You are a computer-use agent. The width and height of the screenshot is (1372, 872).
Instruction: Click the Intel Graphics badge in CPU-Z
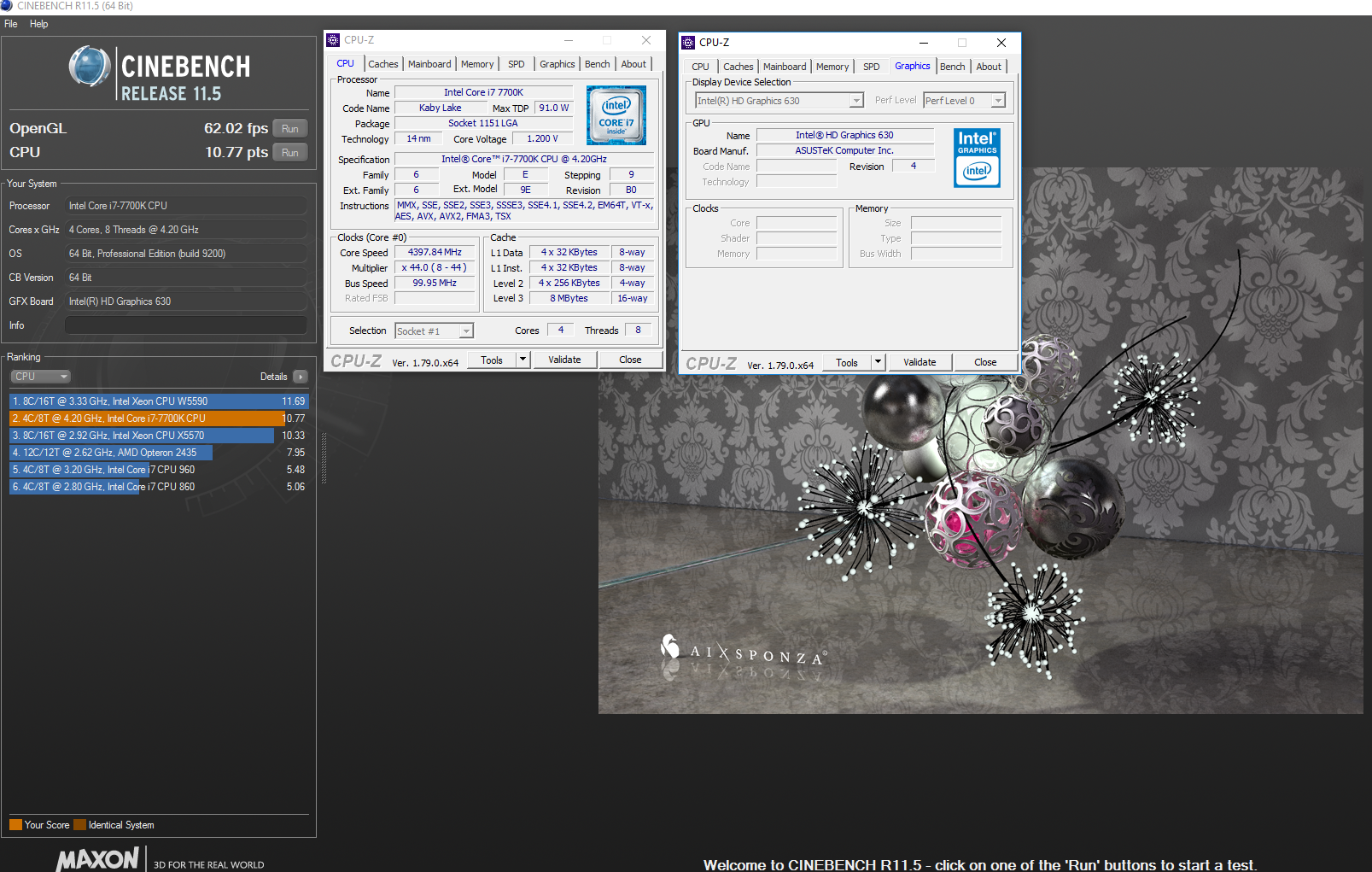978,158
